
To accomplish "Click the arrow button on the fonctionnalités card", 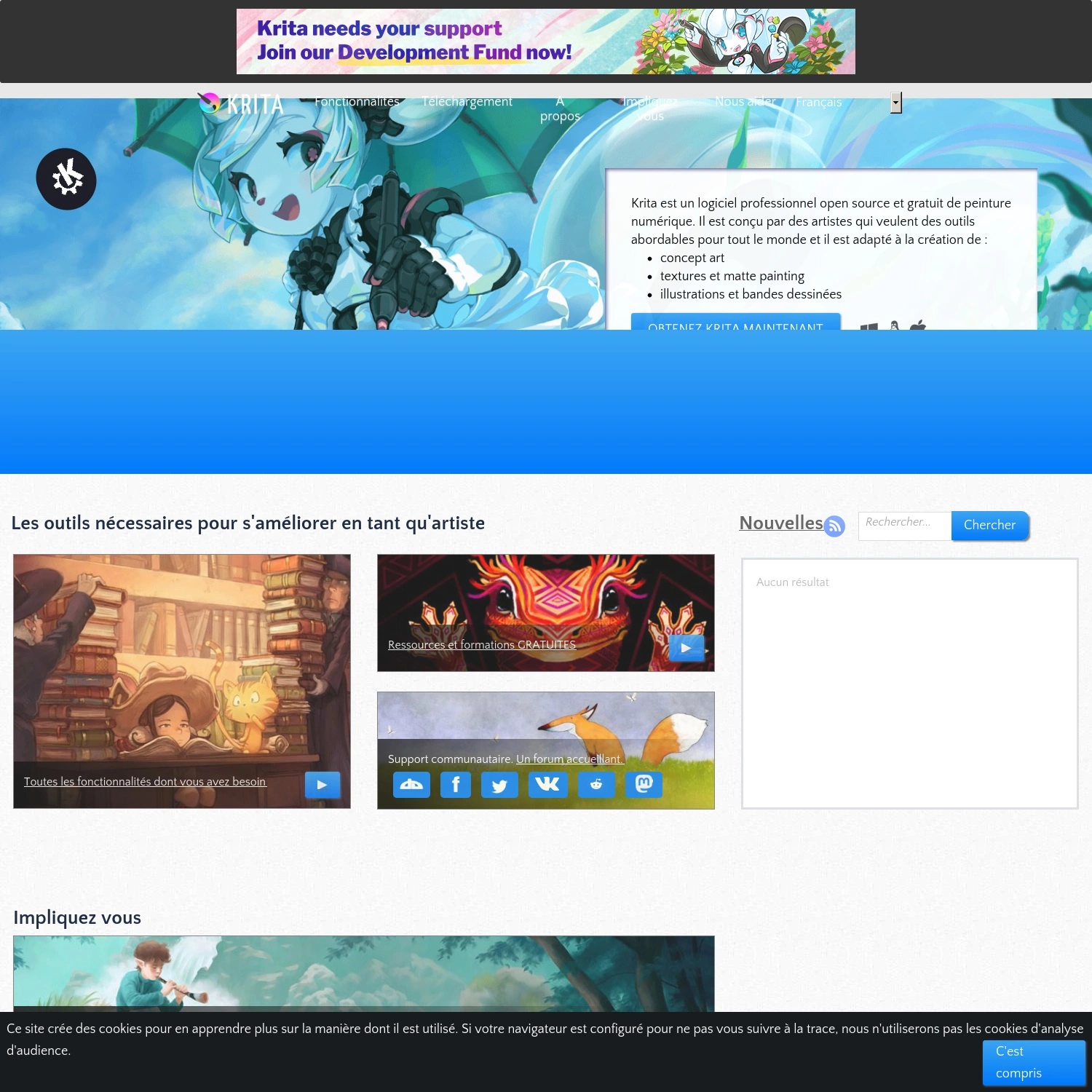I will (323, 785).
